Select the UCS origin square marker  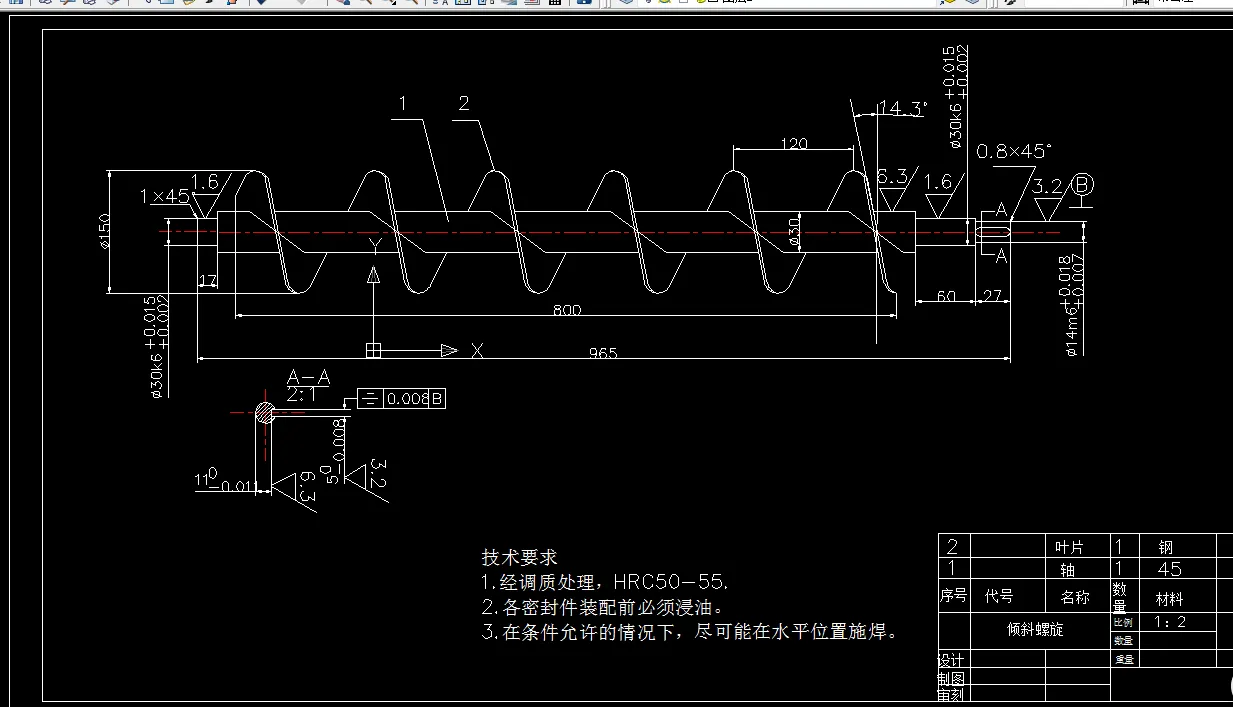click(x=373, y=350)
